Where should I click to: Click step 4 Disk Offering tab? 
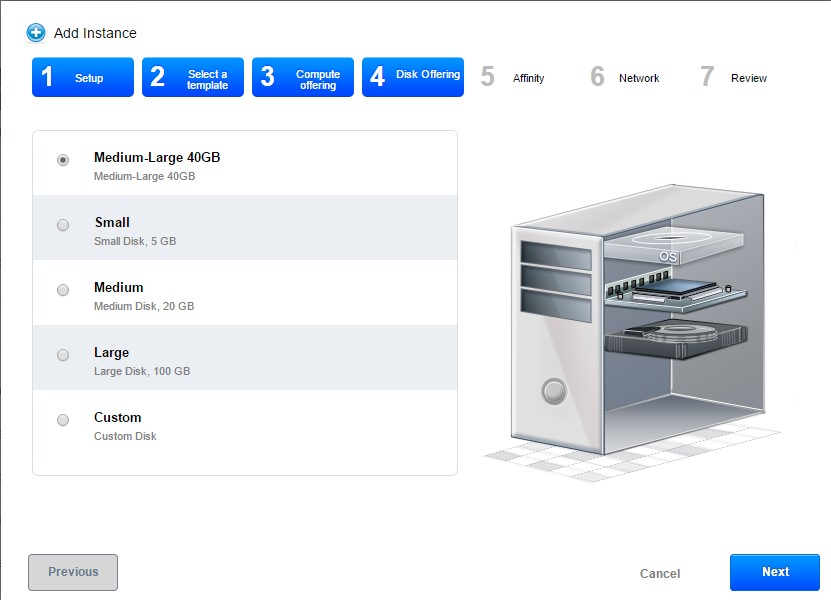tap(413, 76)
